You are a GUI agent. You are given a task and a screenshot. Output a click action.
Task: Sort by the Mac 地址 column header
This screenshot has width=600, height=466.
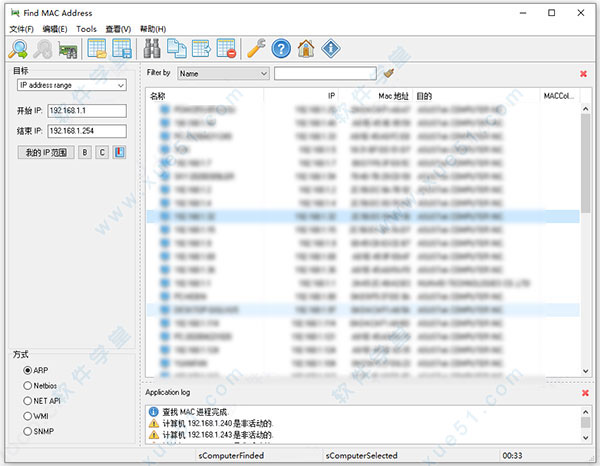pos(376,96)
